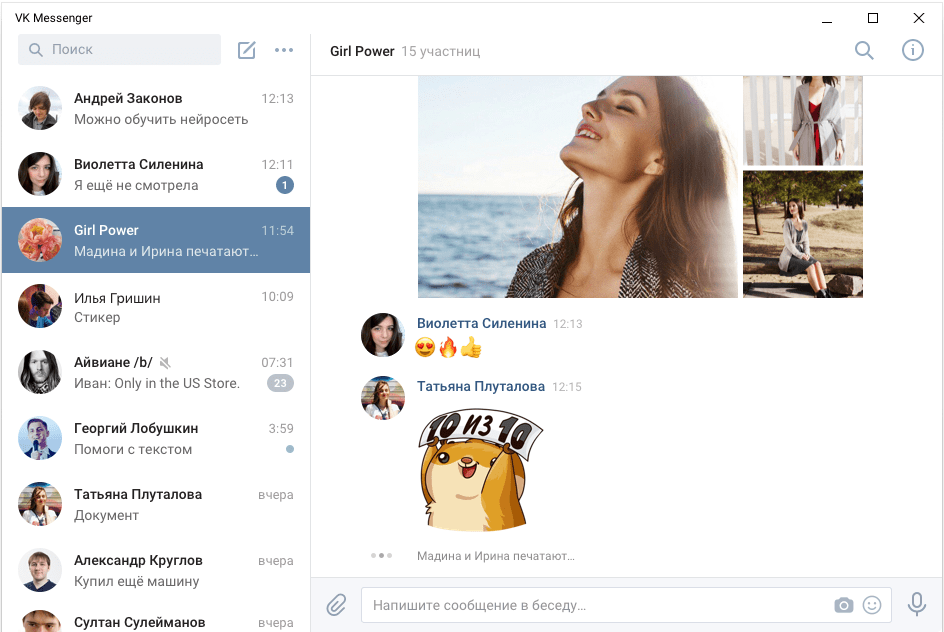Viewport: 944px width, 632px height.
Task: Click the Girl Power group flower avatar
Action: tap(40, 240)
